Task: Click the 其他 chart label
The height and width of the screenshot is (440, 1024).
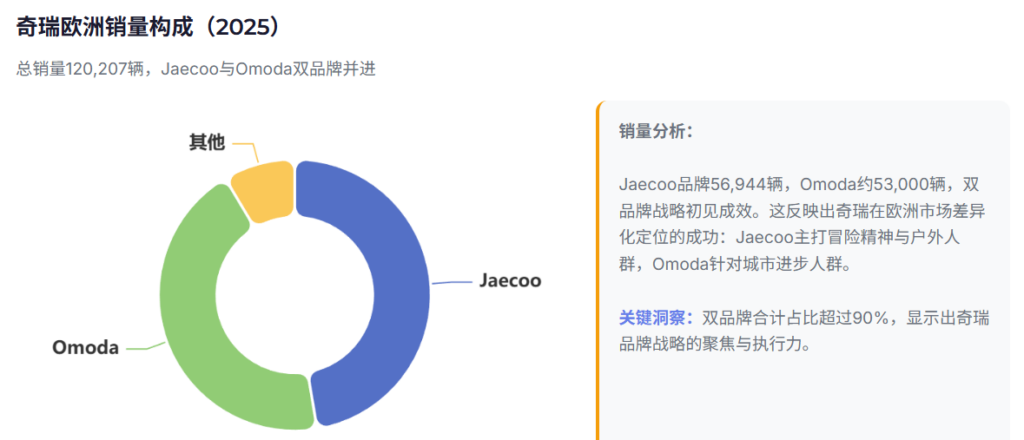Action: click(207, 142)
